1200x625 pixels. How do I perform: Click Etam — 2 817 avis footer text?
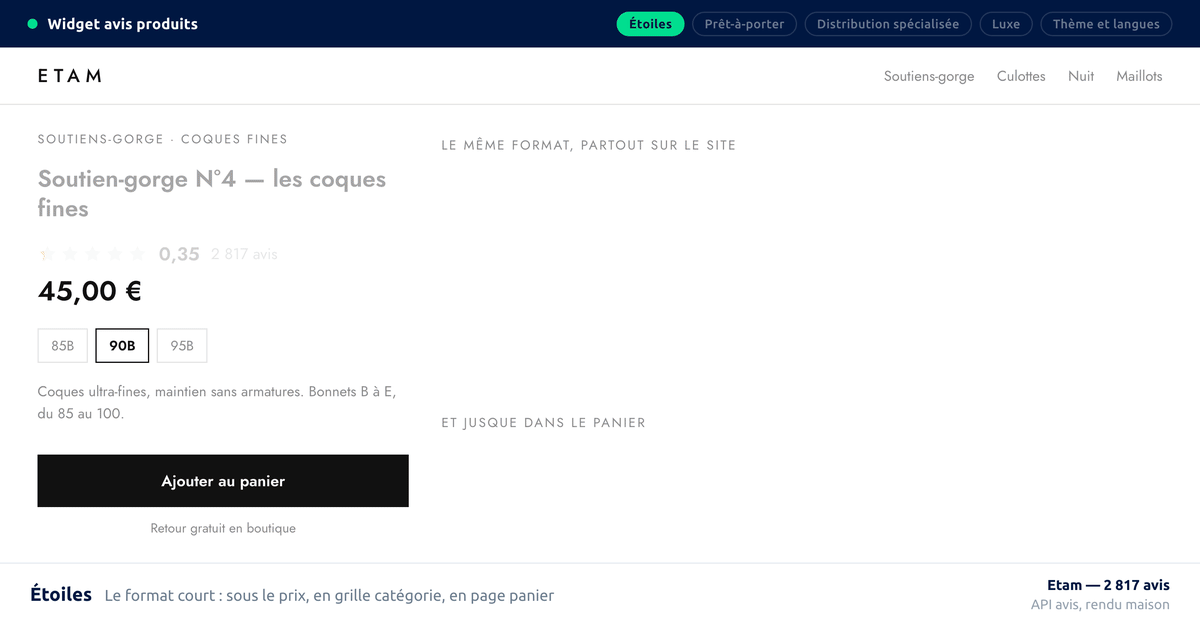[x=1108, y=585]
